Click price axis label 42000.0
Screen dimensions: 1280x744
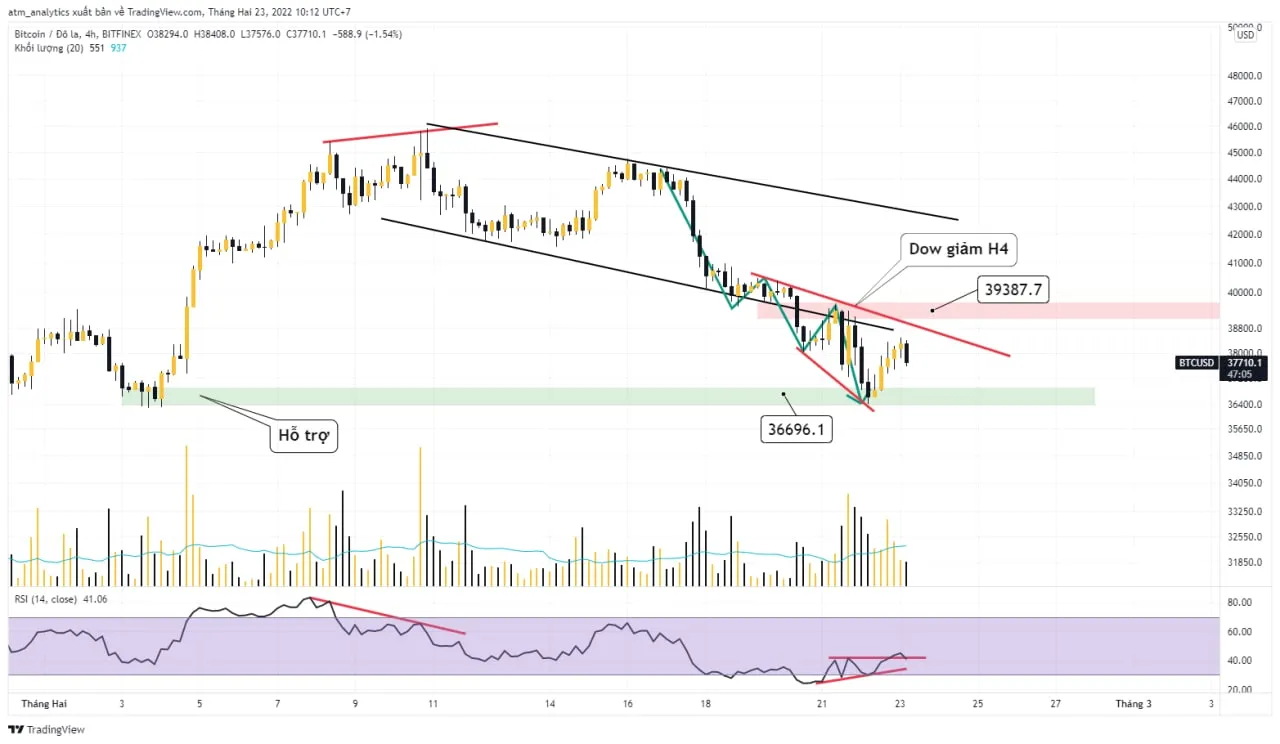(1244, 235)
